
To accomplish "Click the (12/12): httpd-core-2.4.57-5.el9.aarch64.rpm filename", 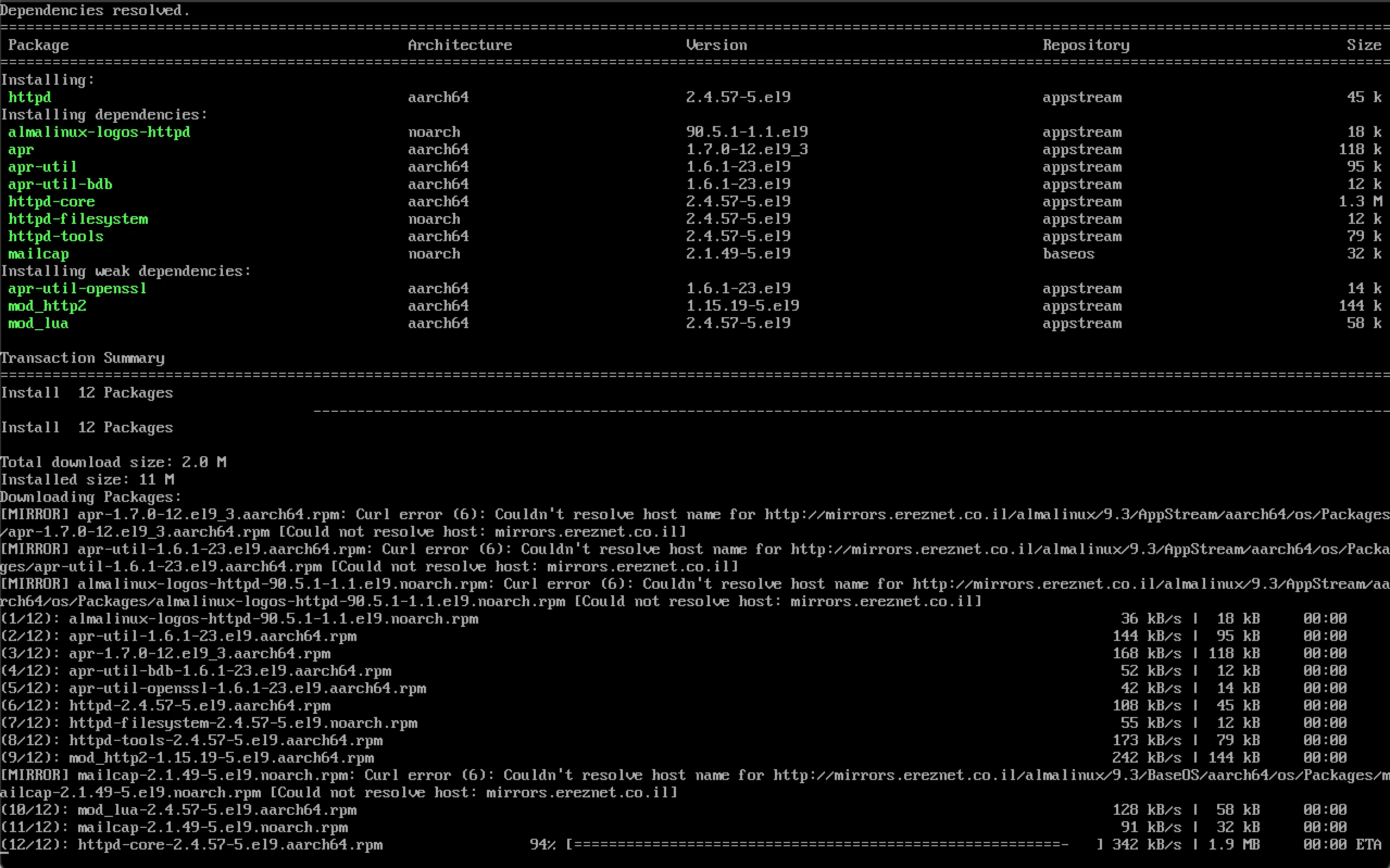I will point(192,845).
